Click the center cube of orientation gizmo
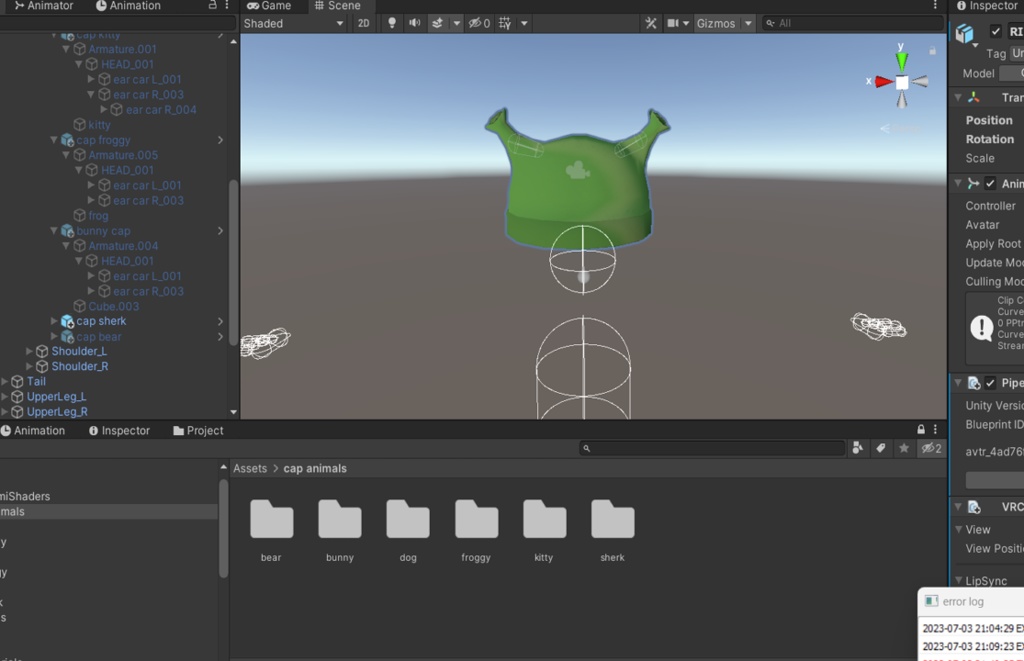The width and height of the screenshot is (1024, 661). [902, 82]
